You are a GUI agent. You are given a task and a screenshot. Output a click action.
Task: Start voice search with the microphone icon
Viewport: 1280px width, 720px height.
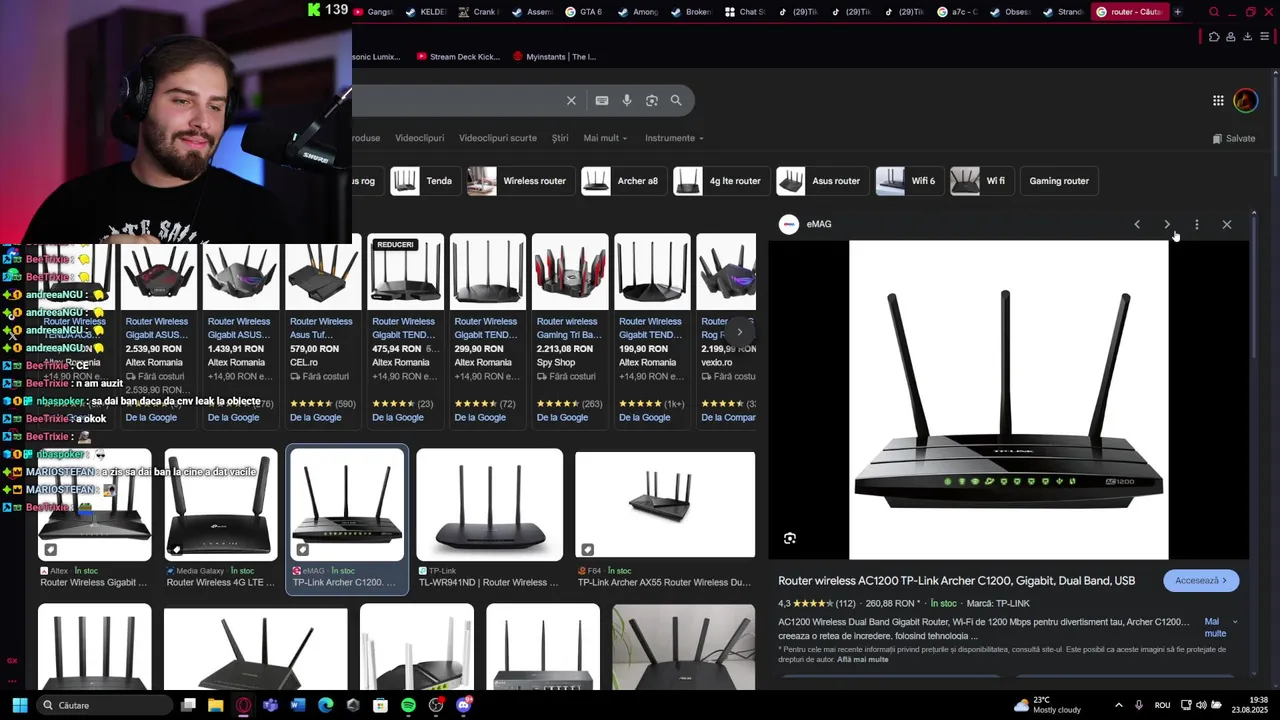627,100
